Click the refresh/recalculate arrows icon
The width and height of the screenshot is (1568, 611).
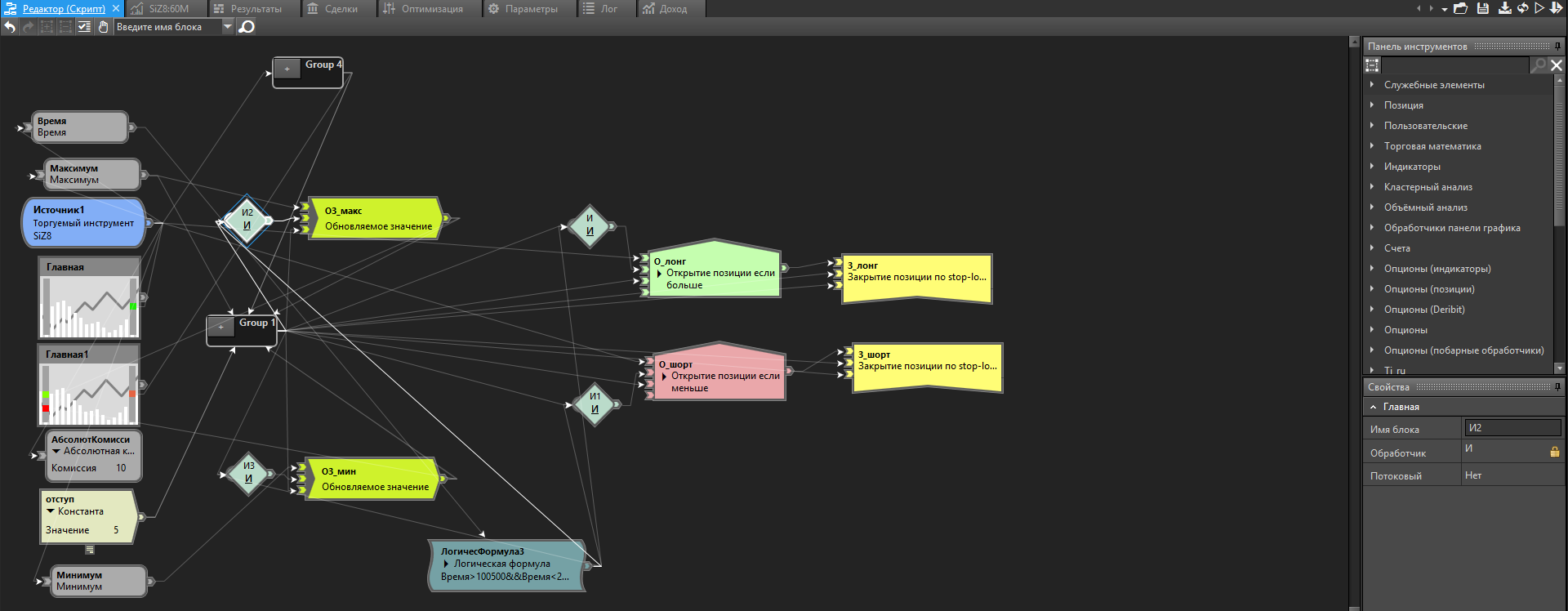(1522, 8)
